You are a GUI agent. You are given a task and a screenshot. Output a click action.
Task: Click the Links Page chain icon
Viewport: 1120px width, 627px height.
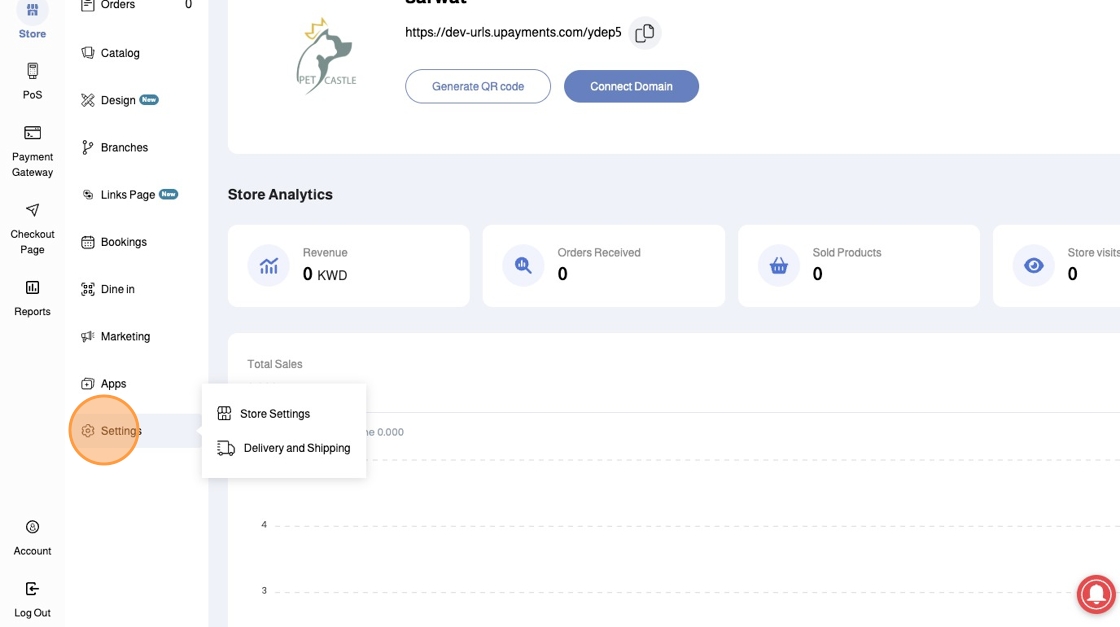click(x=88, y=194)
